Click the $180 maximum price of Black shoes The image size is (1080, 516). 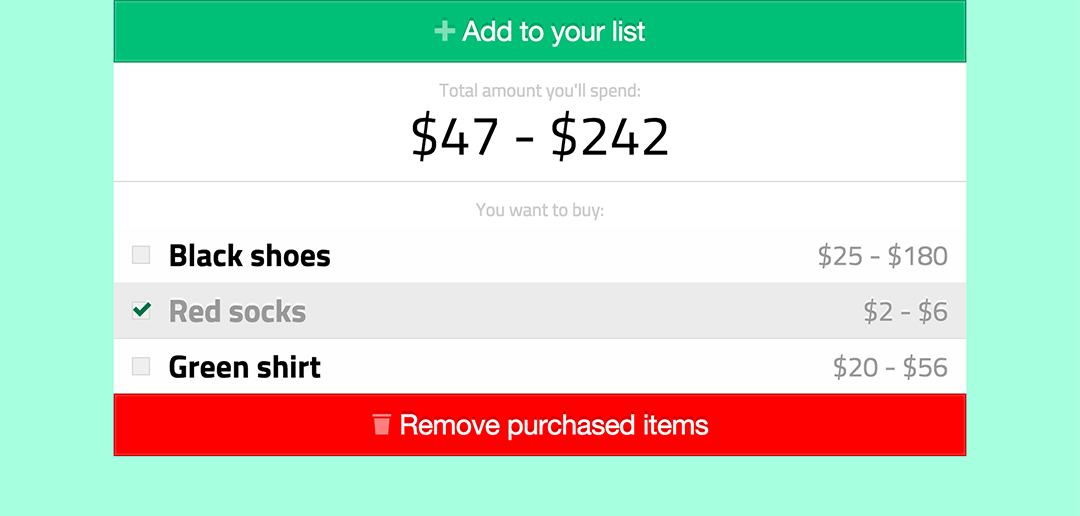click(x=917, y=256)
